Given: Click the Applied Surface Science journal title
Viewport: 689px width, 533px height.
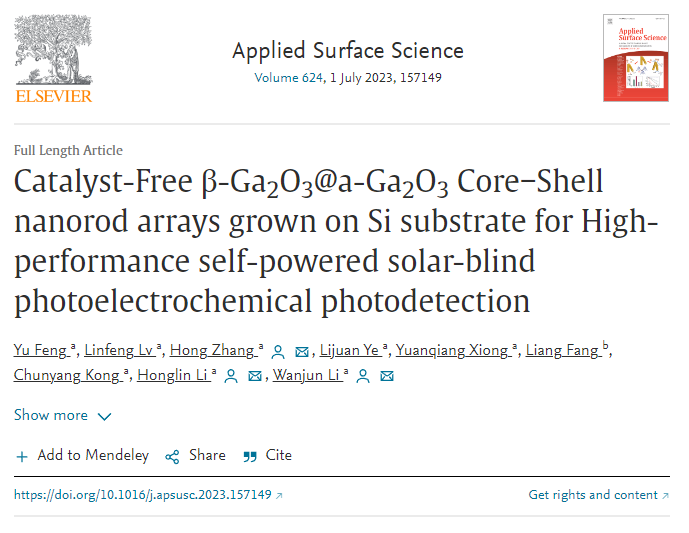Looking at the screenshot, I should (348, 51).
